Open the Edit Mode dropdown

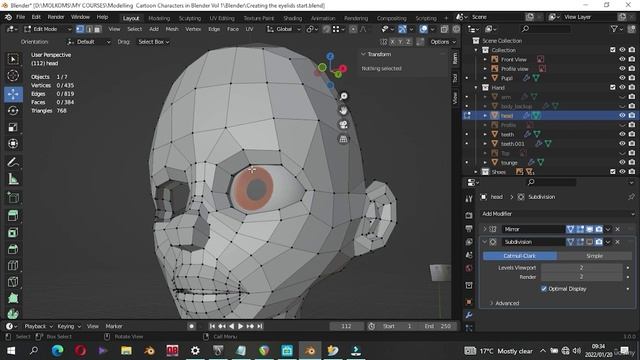[x=47, y=29]
